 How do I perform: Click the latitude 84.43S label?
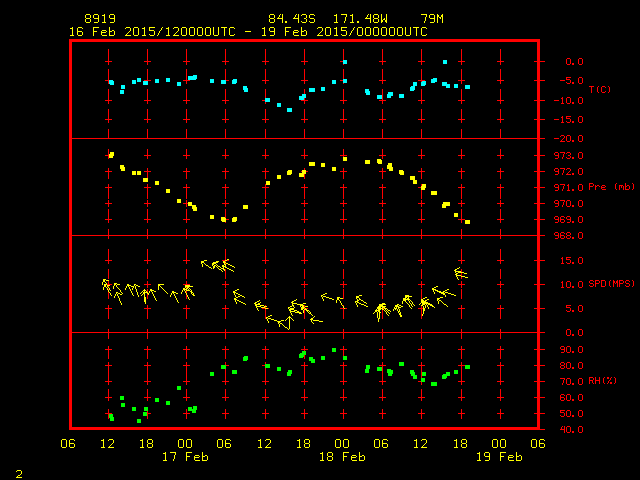tap(292, 19)
